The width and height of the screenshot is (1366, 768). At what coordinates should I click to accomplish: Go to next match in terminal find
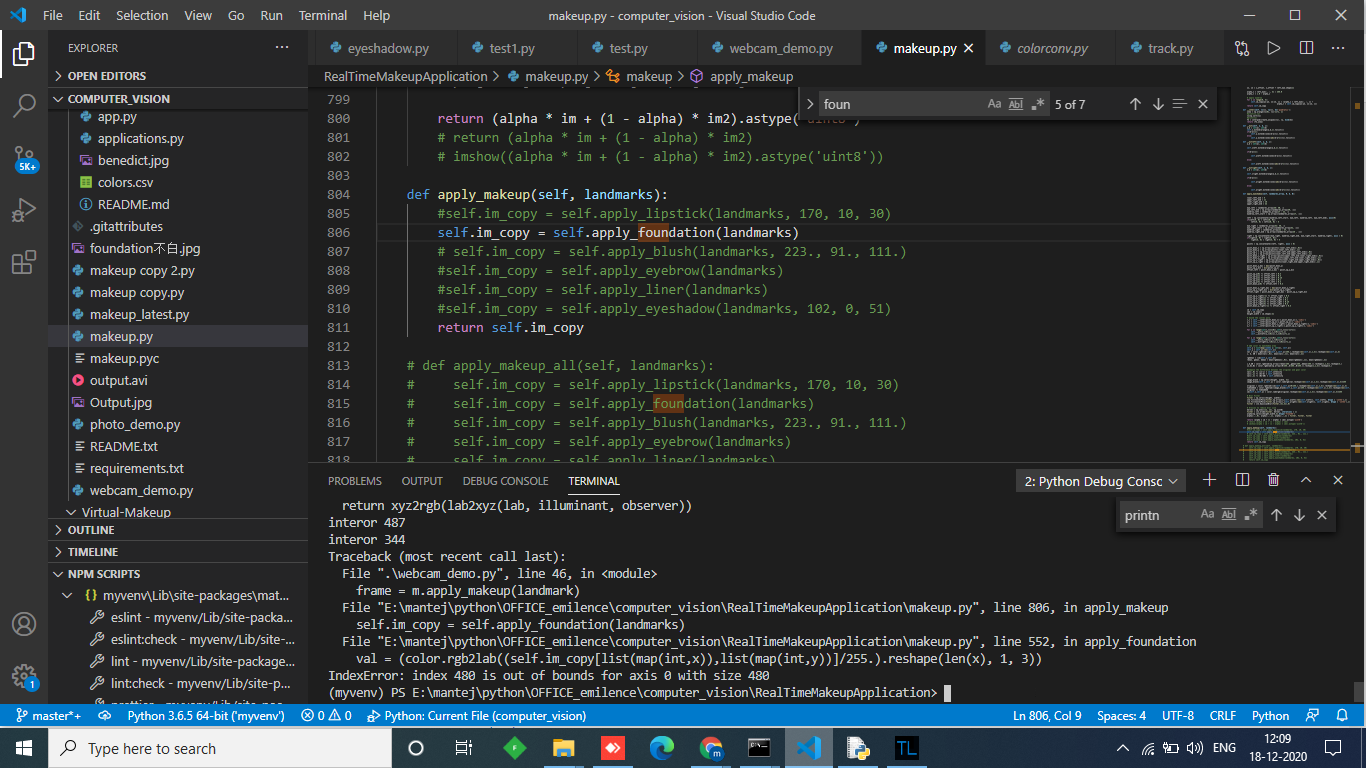pyautogui.click(x=1299, y=515)
